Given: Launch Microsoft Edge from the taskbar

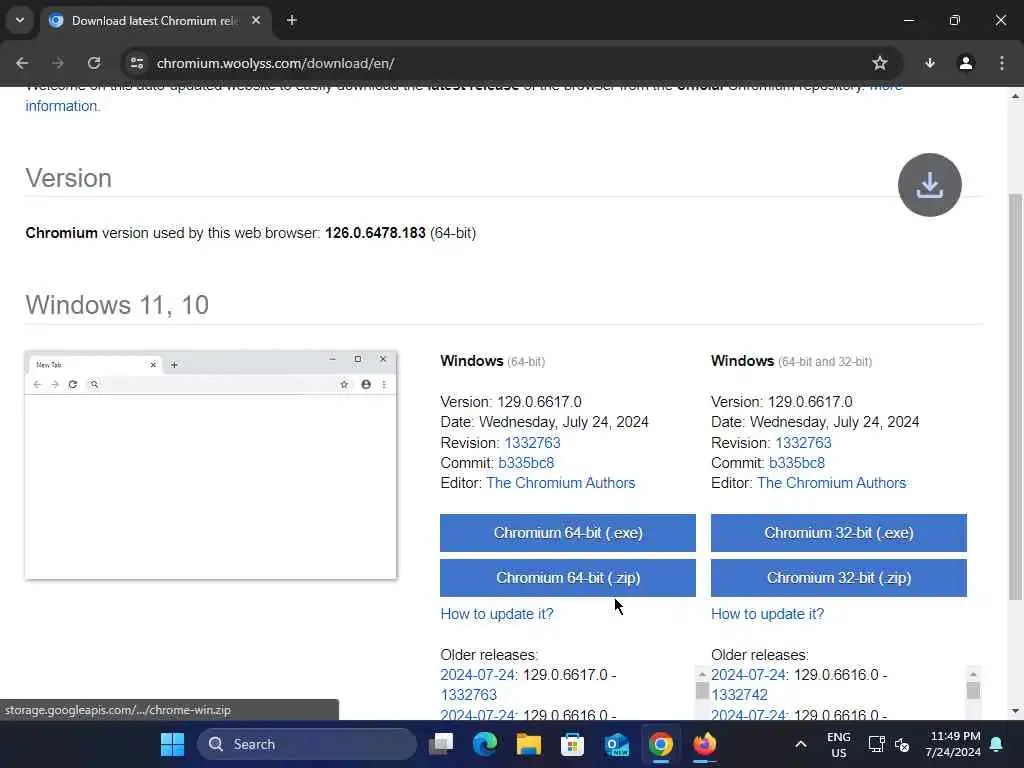Looking at the screenshot, I should (x=485, y=744).
